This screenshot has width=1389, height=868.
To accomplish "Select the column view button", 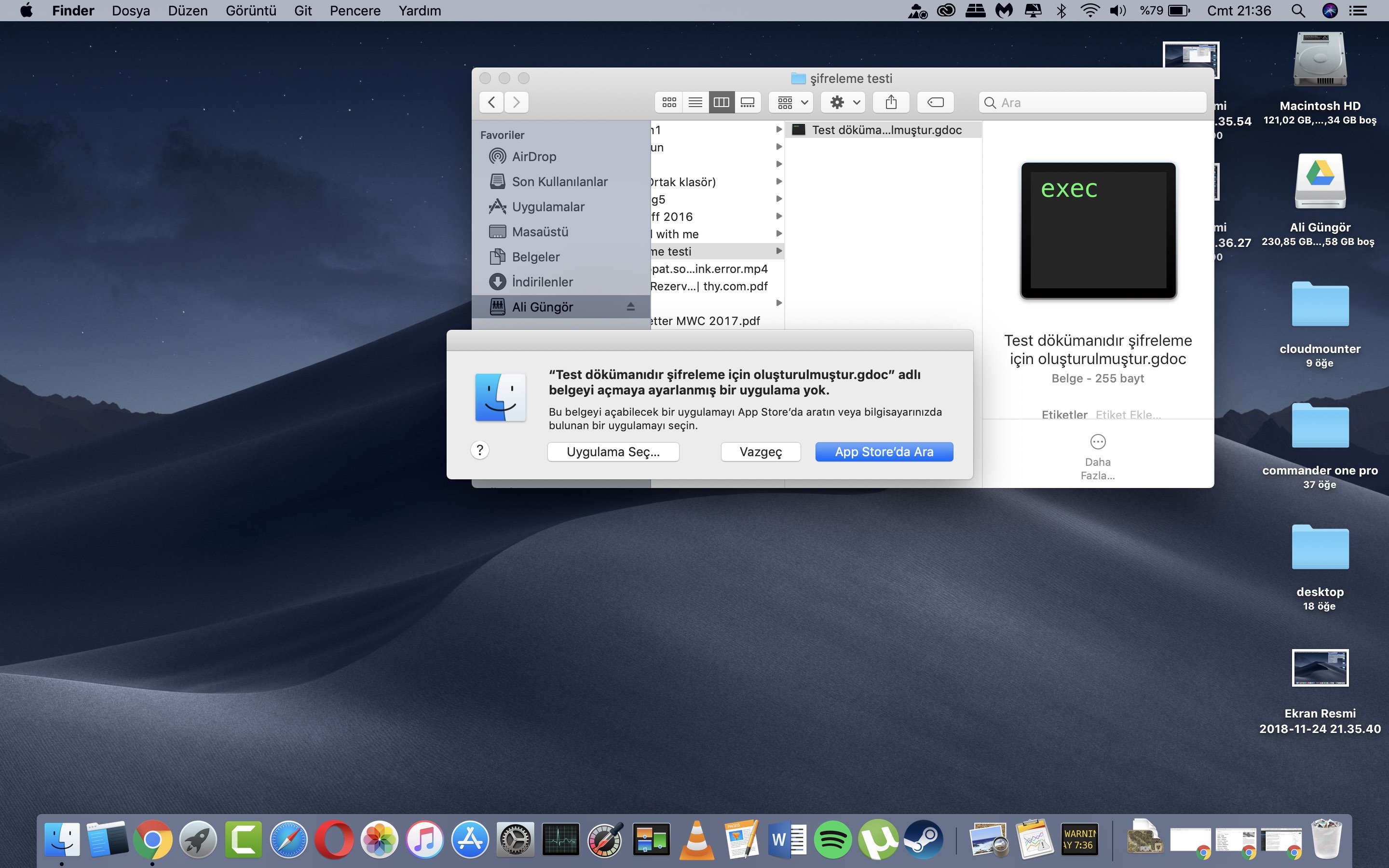I will [x=721, y=102].
